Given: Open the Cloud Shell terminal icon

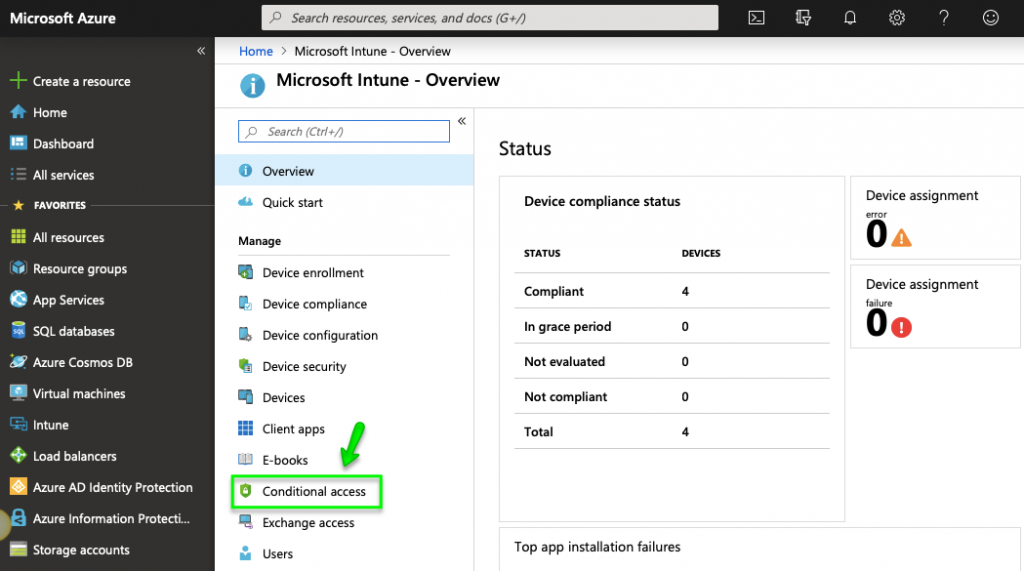Looking at the screenshot, I should coord(756,18).
